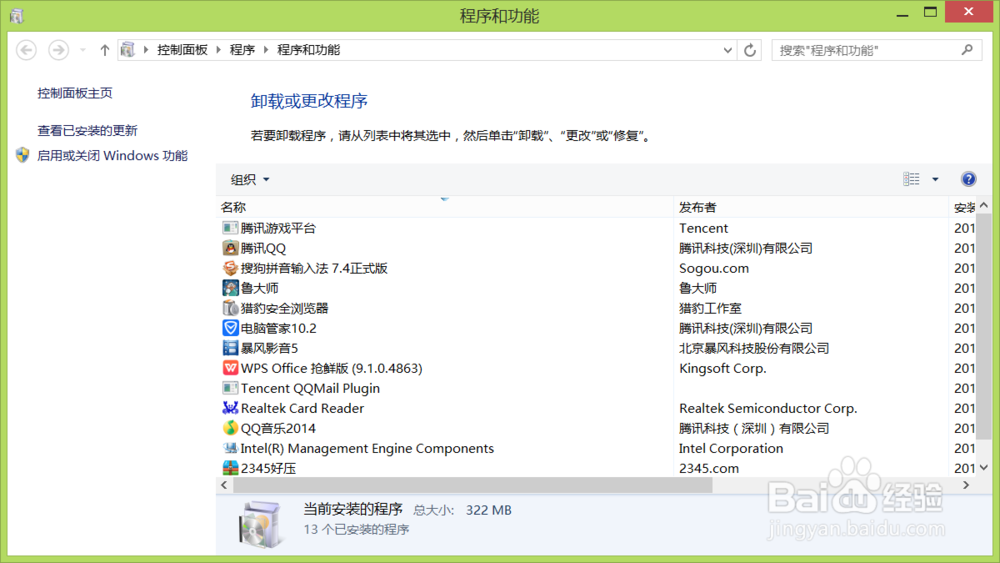Image resolution: width=1000 pixels, height=563 pixels.
Task: Click Realtek Semiconductor Corp. publisher cell
Action: click(x=768, y=408)
